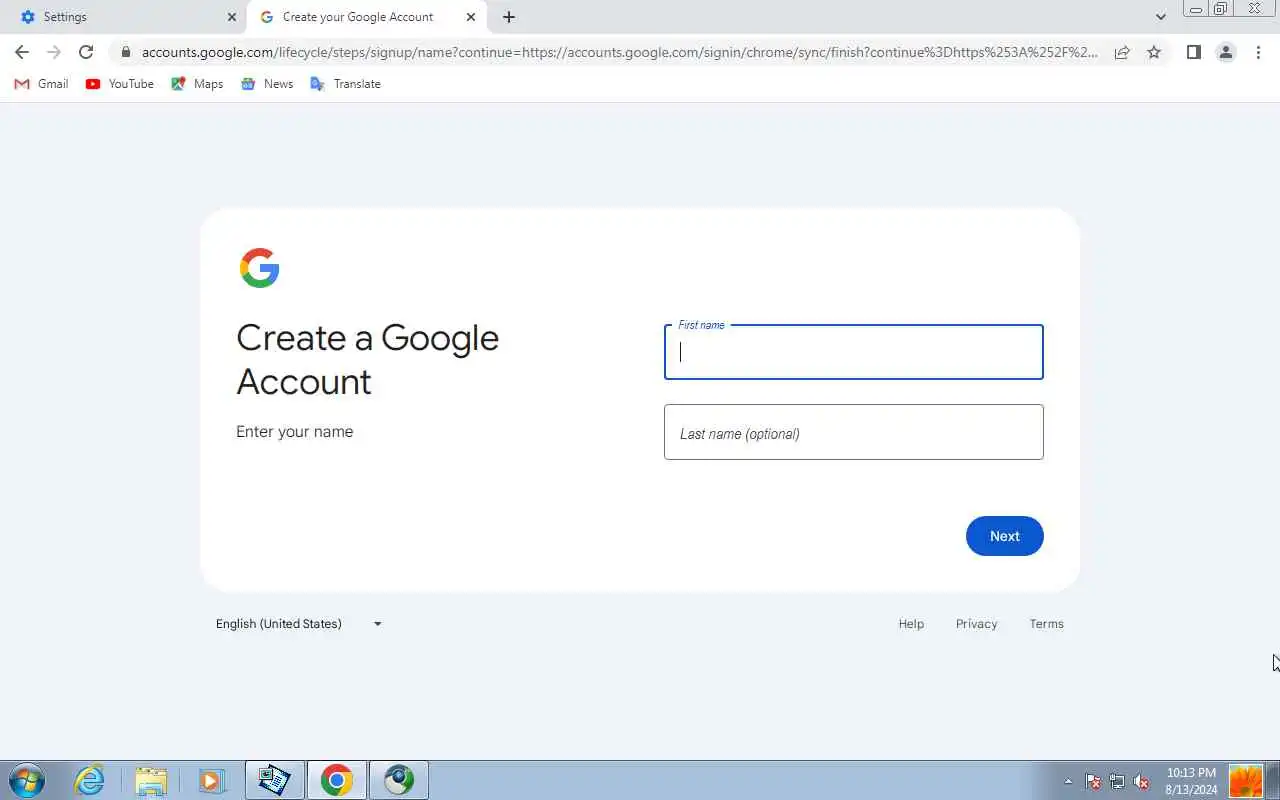
Task: Open the Gmail bookmark
Action: pyautogui.click(x=41, y=84)
